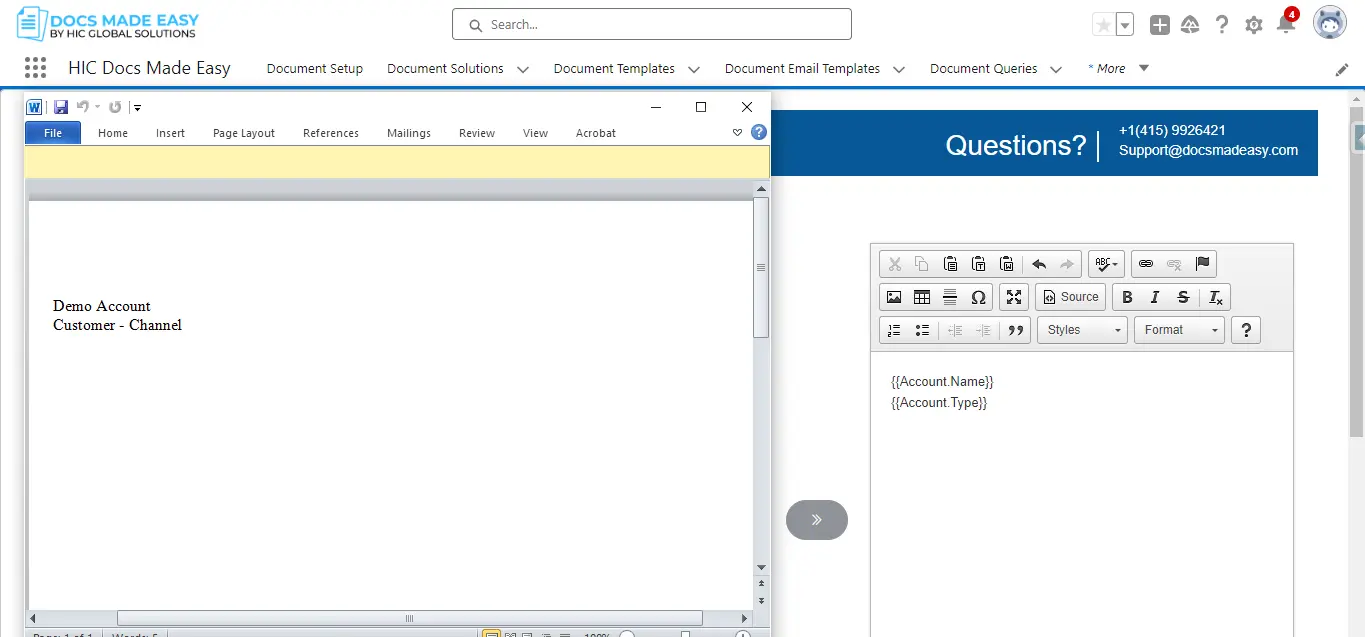Screen dimensions: 1365x637
Task: Maximize the editor with the expand icon
Action: (1014, 297)
